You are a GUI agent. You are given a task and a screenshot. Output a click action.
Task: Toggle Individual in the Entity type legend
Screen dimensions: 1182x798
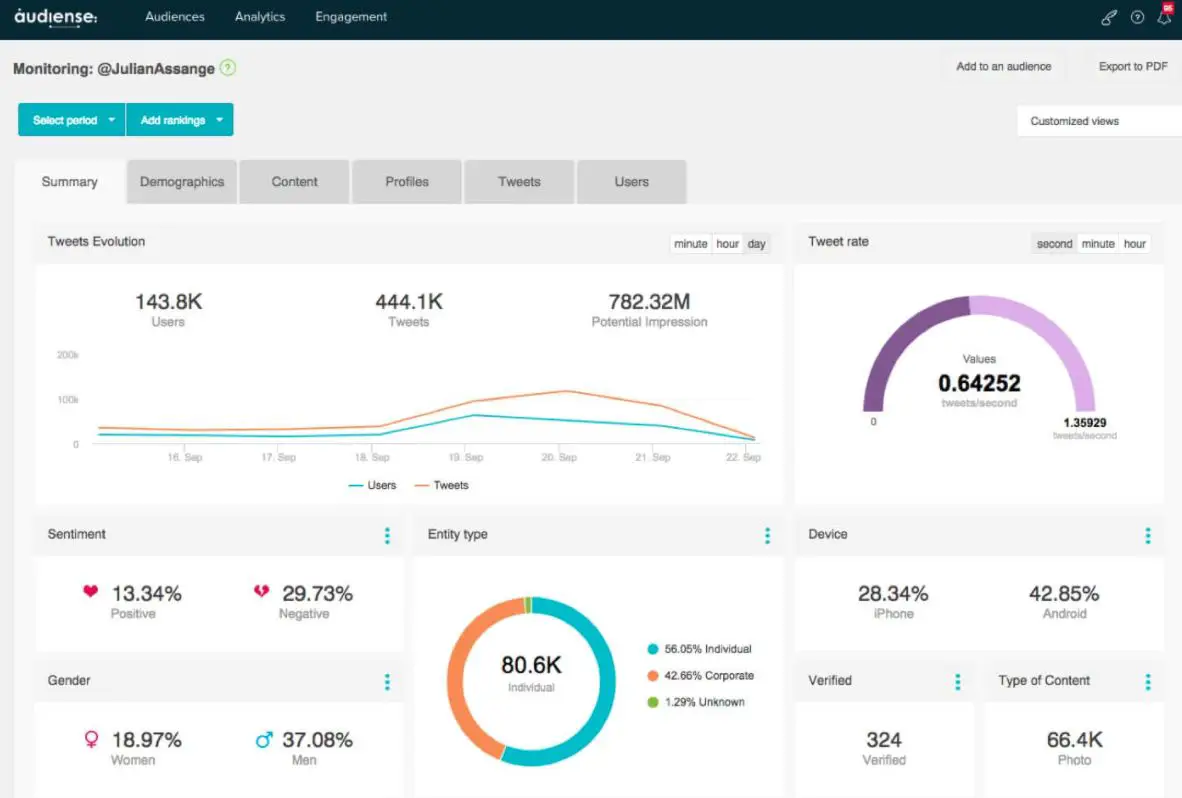[700, 649]
